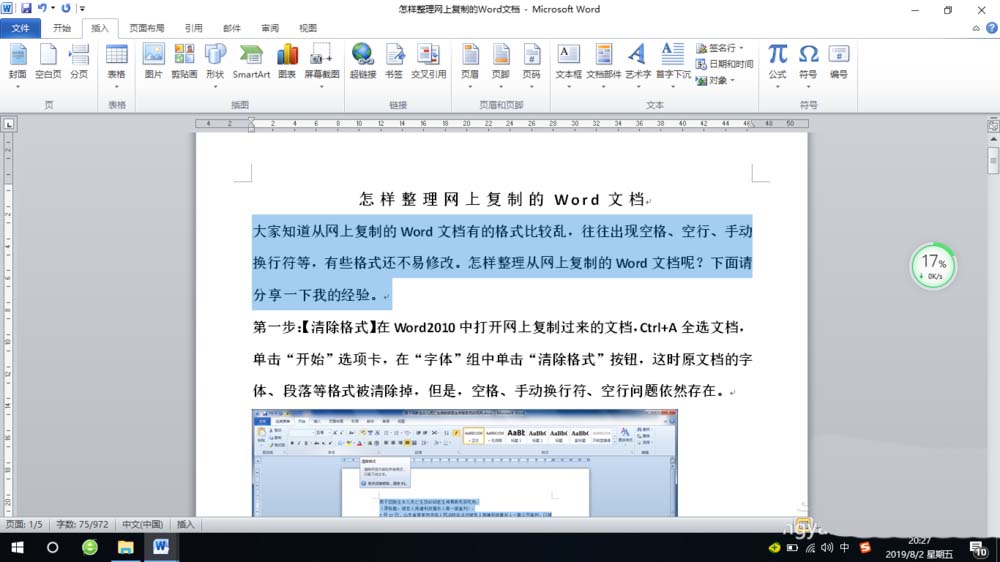This screenshot has height=562, width=1000.
Task: Save the document from quick access toolbar
Action: [x=26, y=8]
